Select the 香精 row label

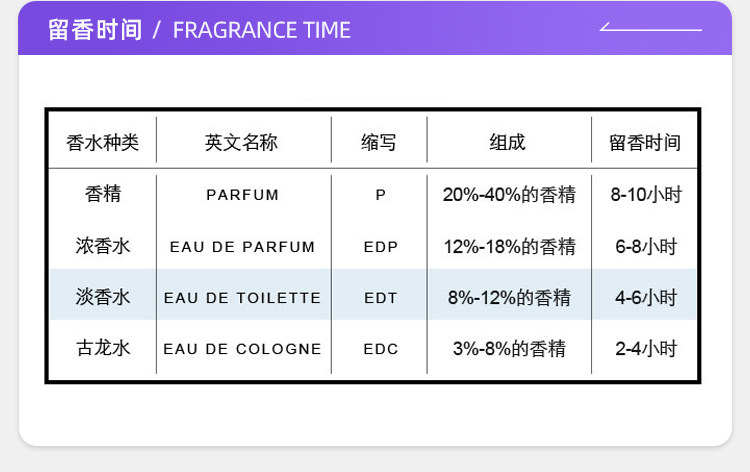pos(102,194)
